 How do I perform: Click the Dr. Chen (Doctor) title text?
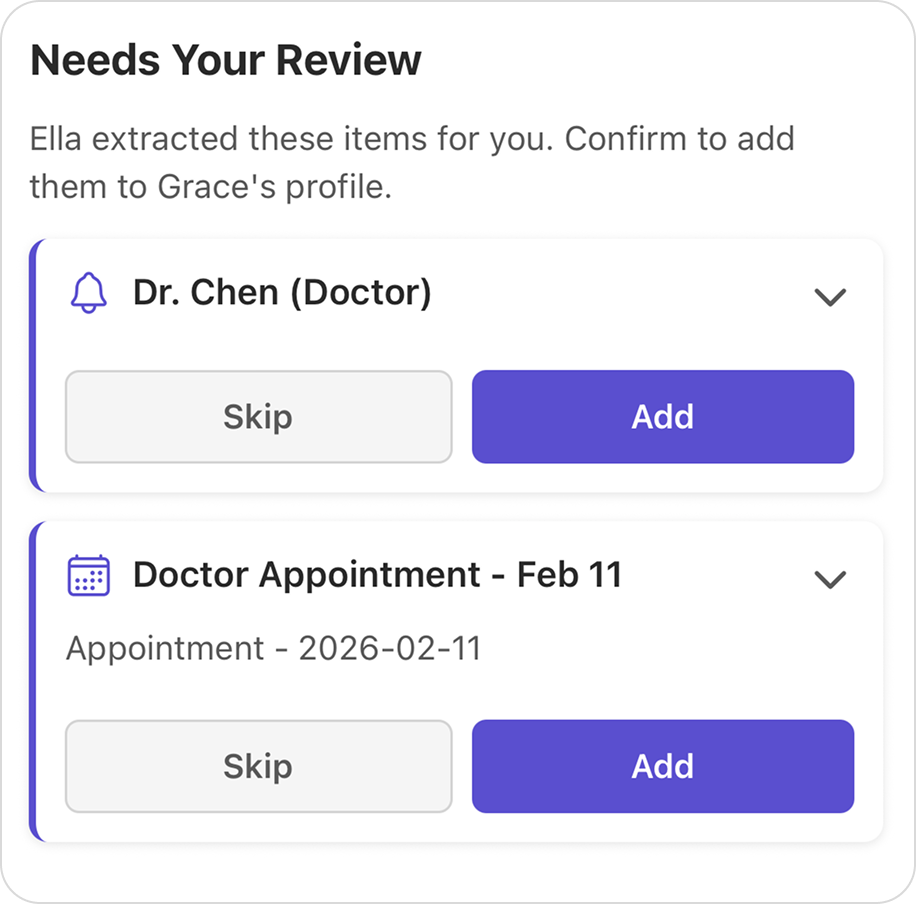pyautogui.click(x=283, y=293)
